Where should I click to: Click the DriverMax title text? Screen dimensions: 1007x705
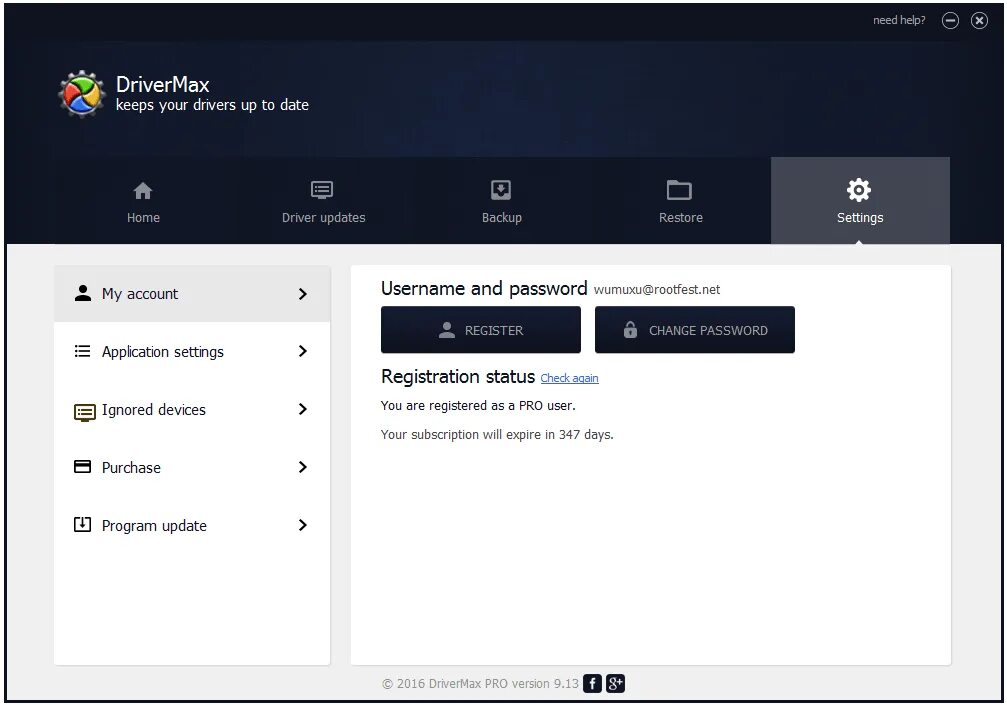tap(162, 84)
